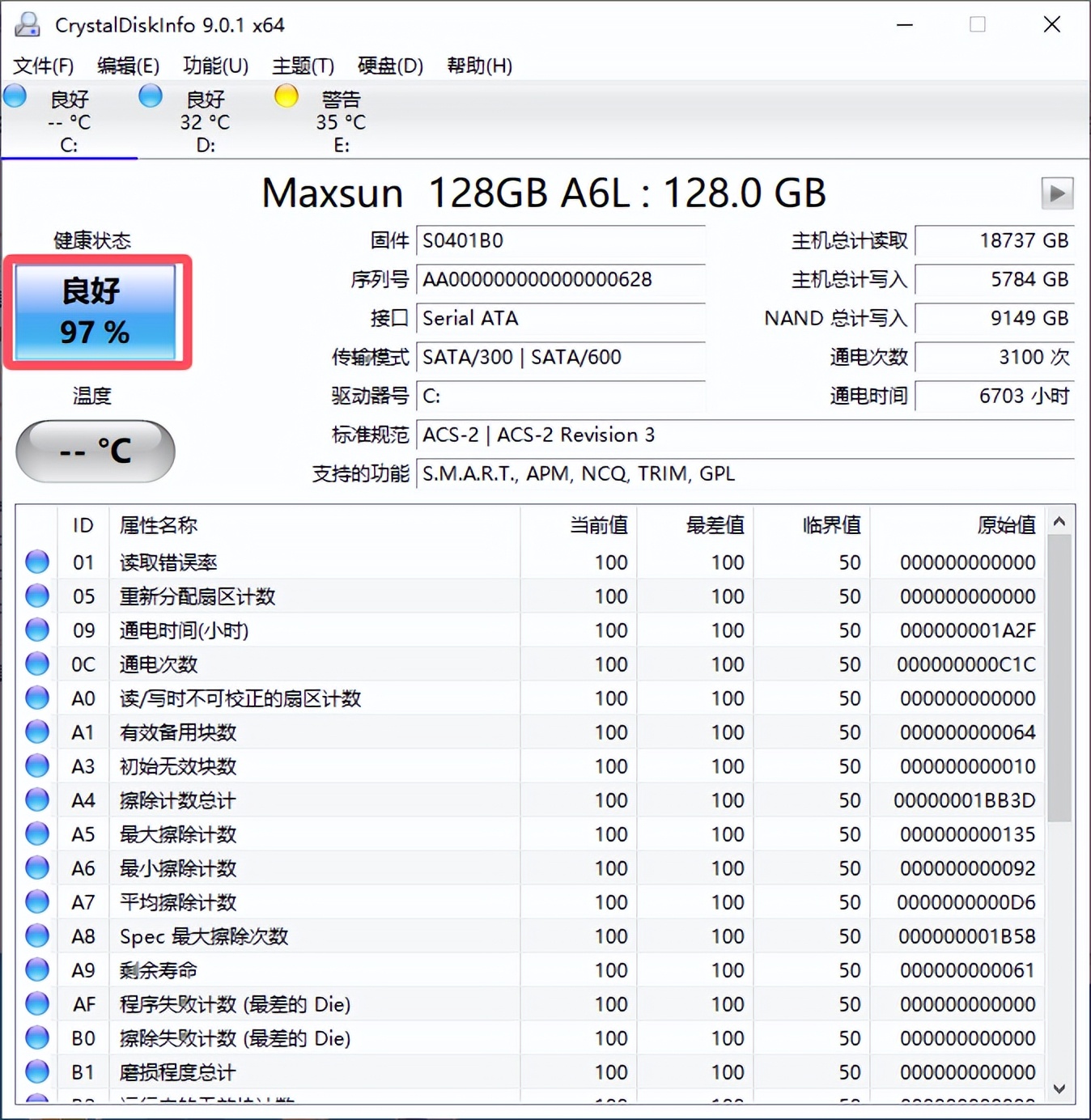Click the 当前值 column header

pyautogui.click(x=579, y=525)
